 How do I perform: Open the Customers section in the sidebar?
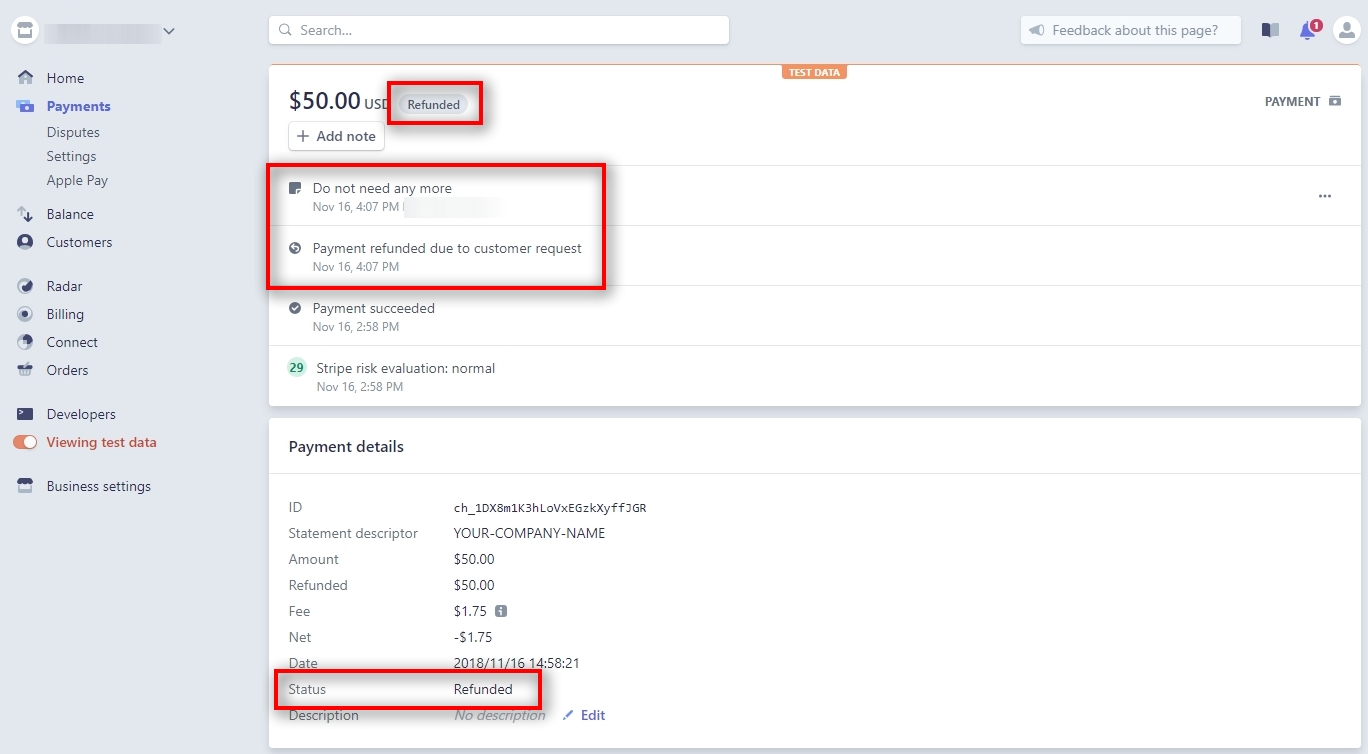[x=77, y=242]
